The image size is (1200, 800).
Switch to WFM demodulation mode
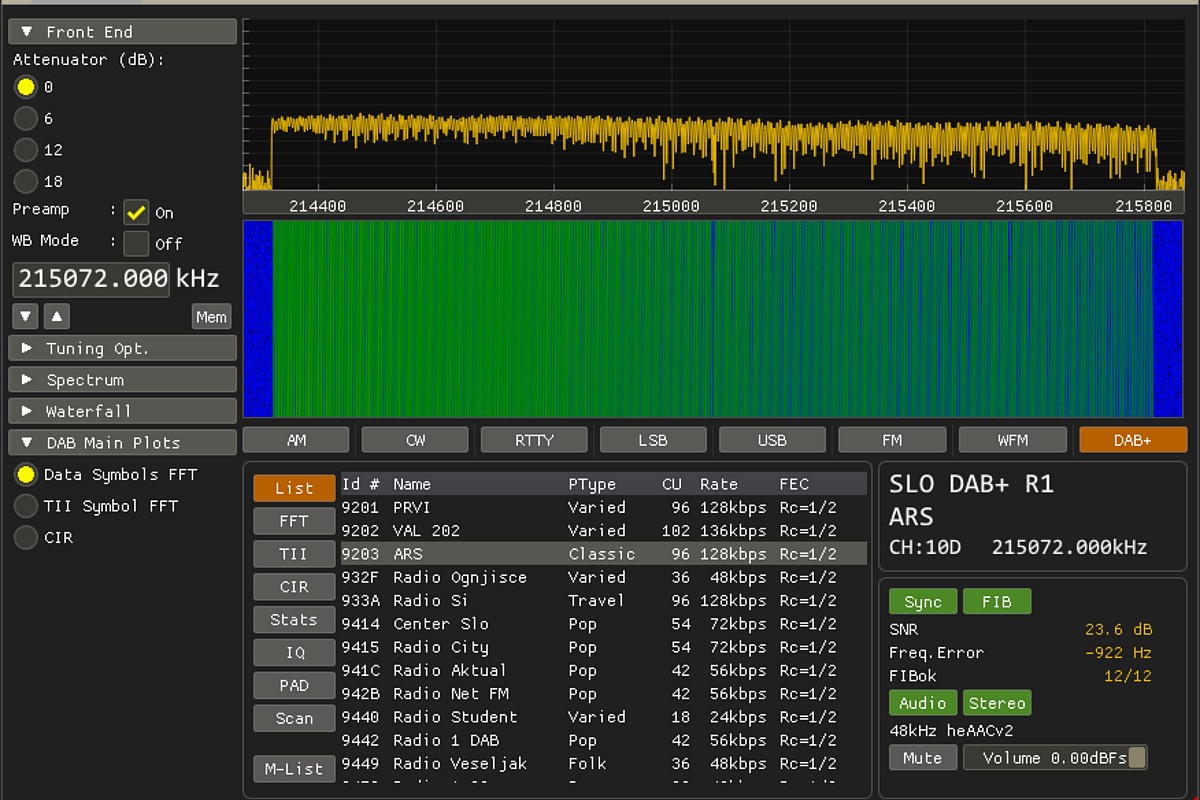(1012, 440)
